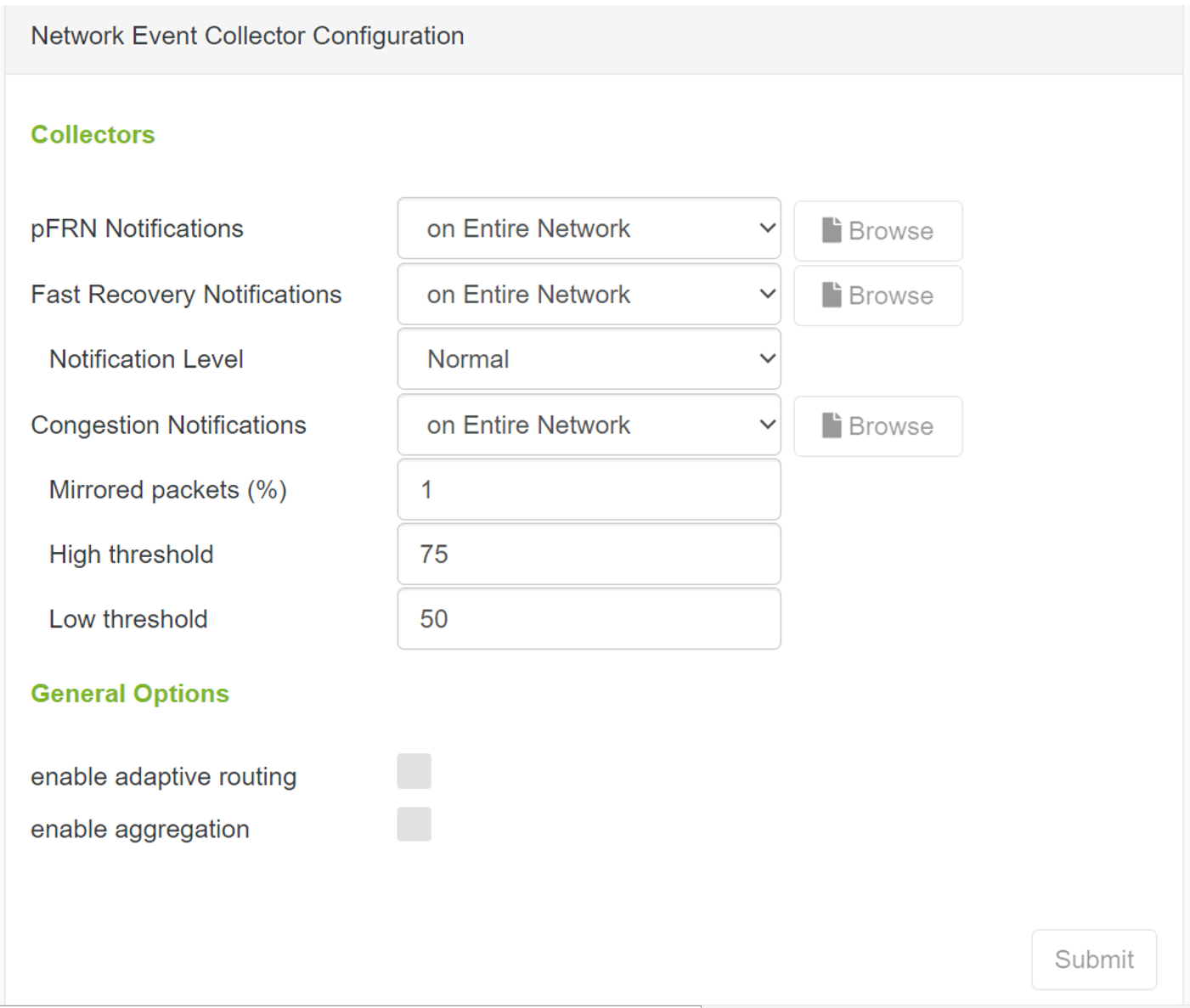Click Browse next to pFRN Notifications

pos(877,230)
